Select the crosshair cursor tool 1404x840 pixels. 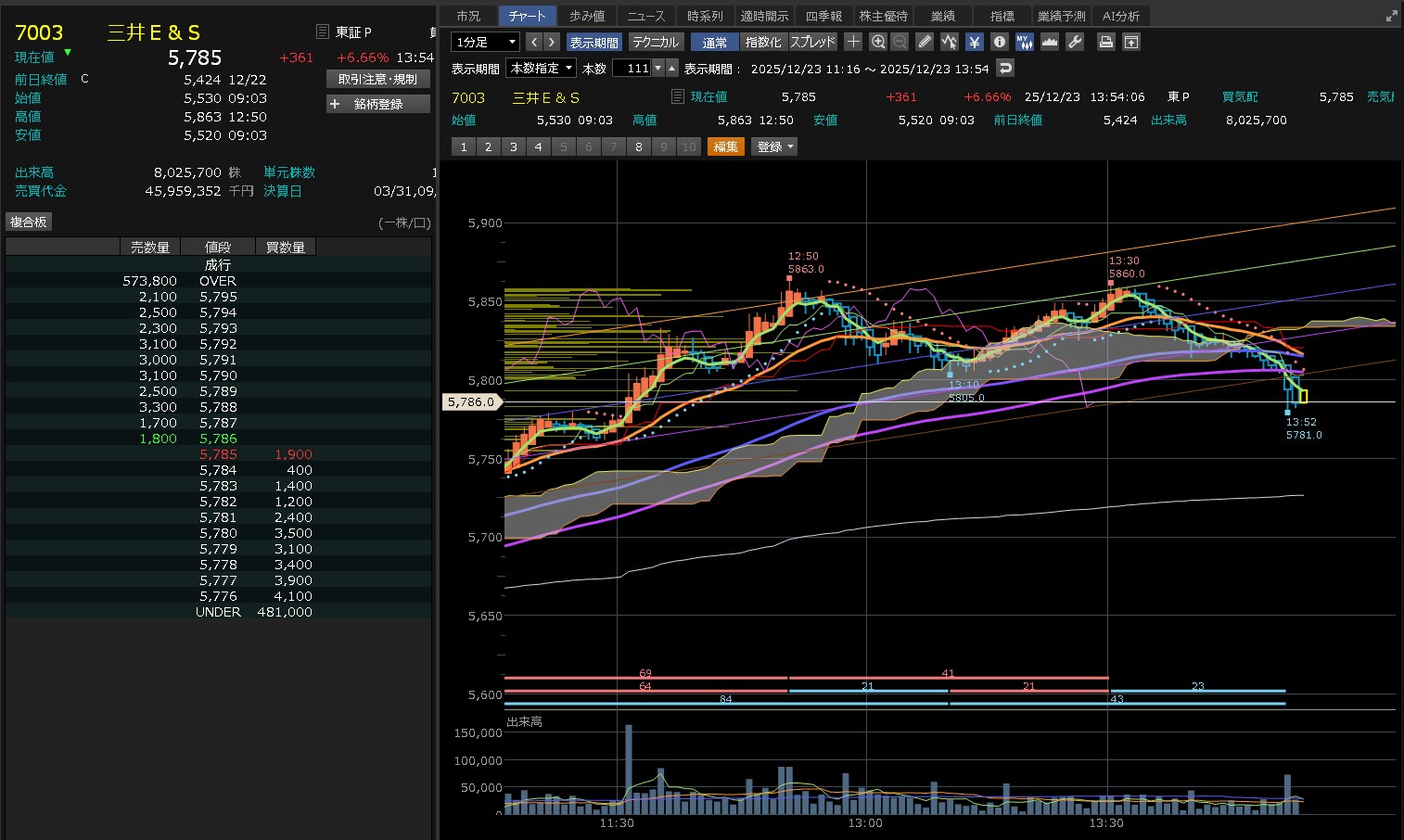click(x=853, y=42)
